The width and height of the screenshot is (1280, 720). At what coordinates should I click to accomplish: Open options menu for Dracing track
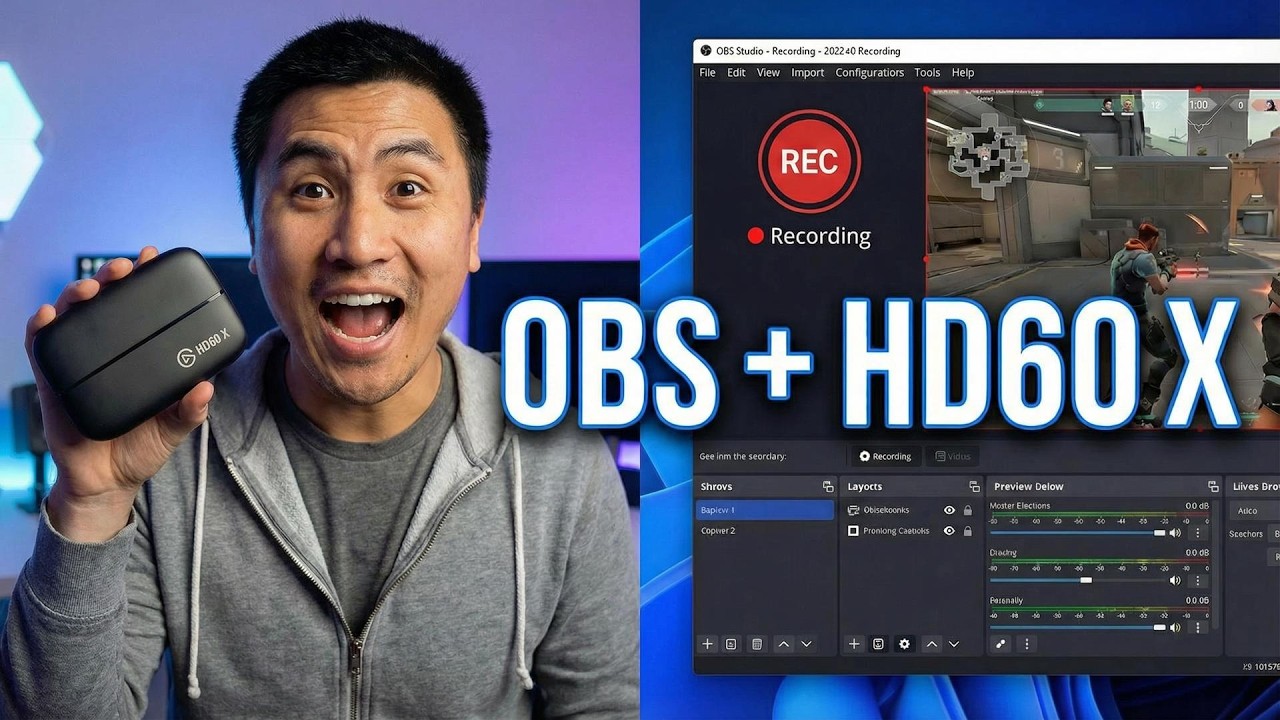[x=1198, y=580]
